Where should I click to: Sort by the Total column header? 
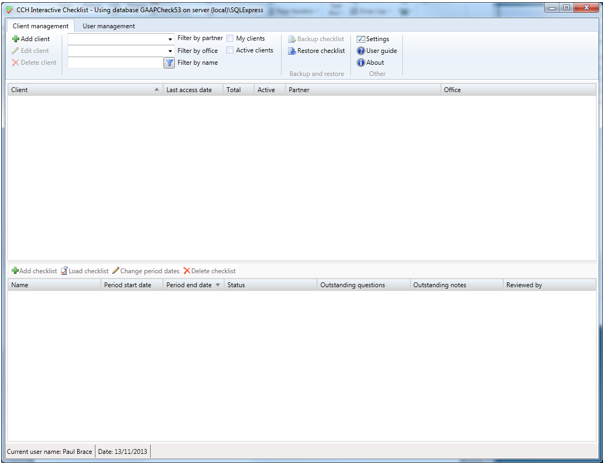[x=238, y=90]
